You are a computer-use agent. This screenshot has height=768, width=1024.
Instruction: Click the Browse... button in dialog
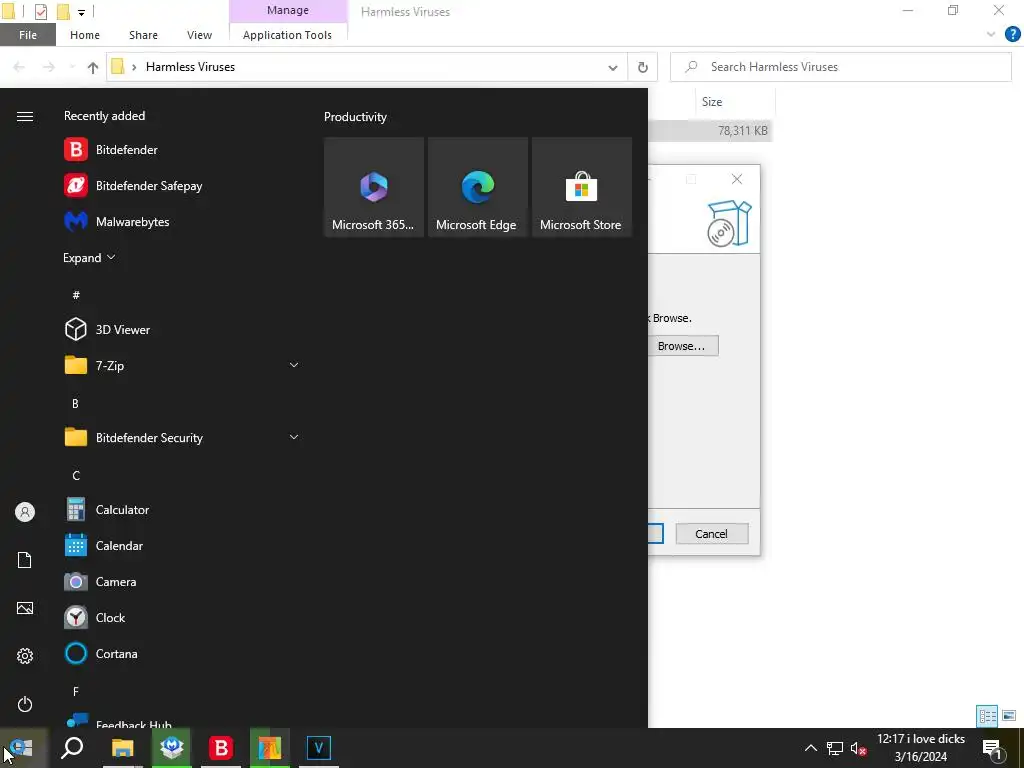[x=682, y=345]
